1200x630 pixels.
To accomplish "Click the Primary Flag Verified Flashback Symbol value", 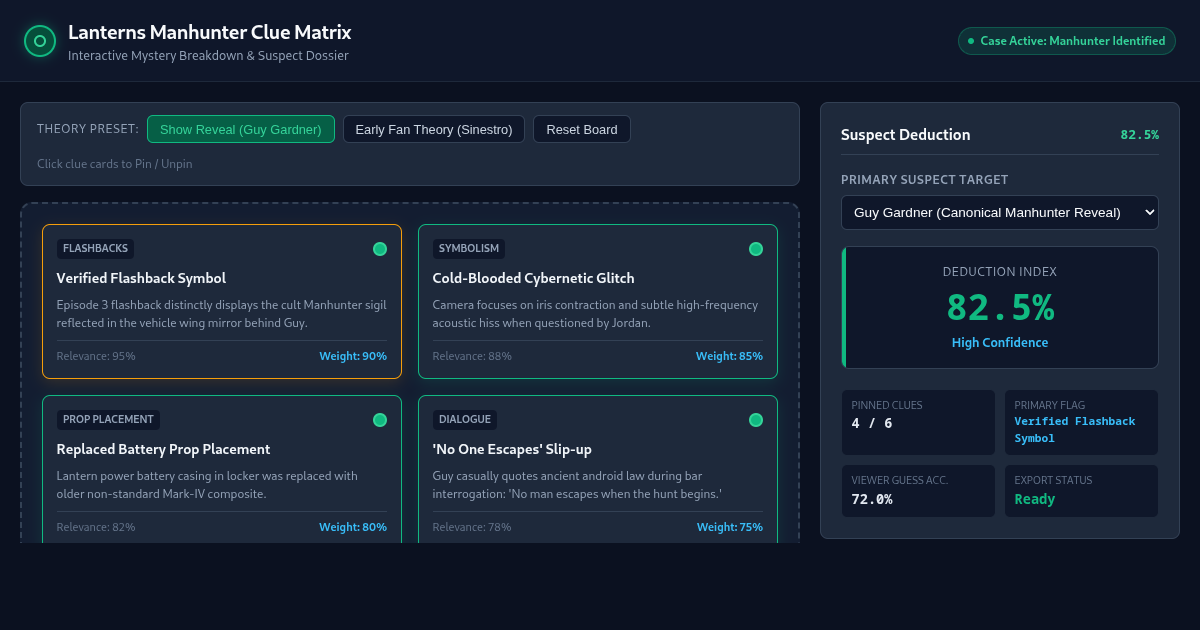I will coord(1075,430).
